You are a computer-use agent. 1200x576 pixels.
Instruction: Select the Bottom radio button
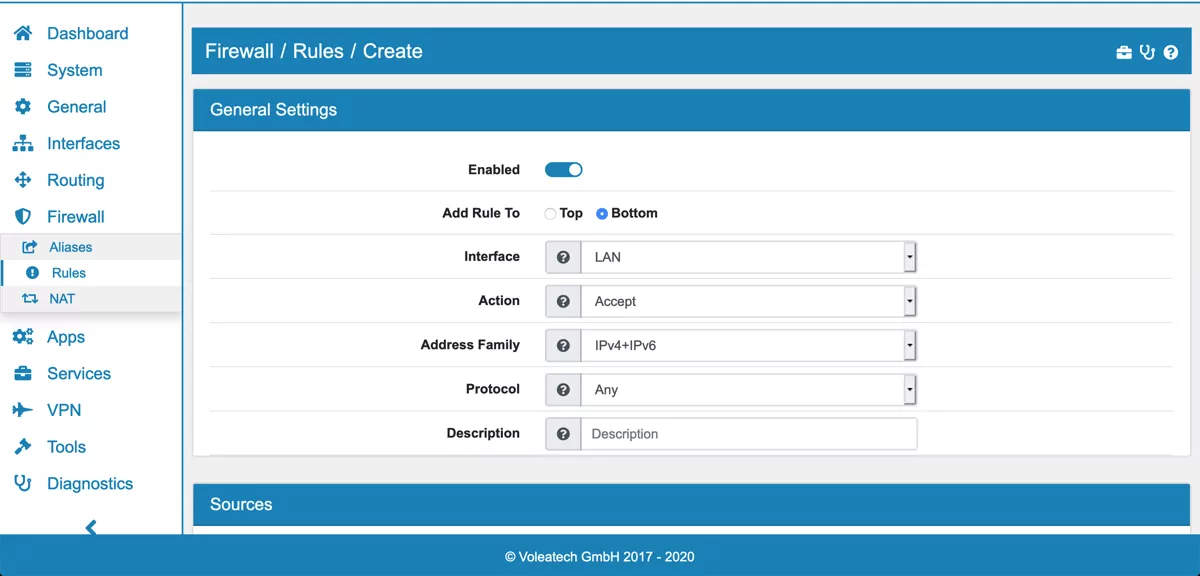[601, 213]
